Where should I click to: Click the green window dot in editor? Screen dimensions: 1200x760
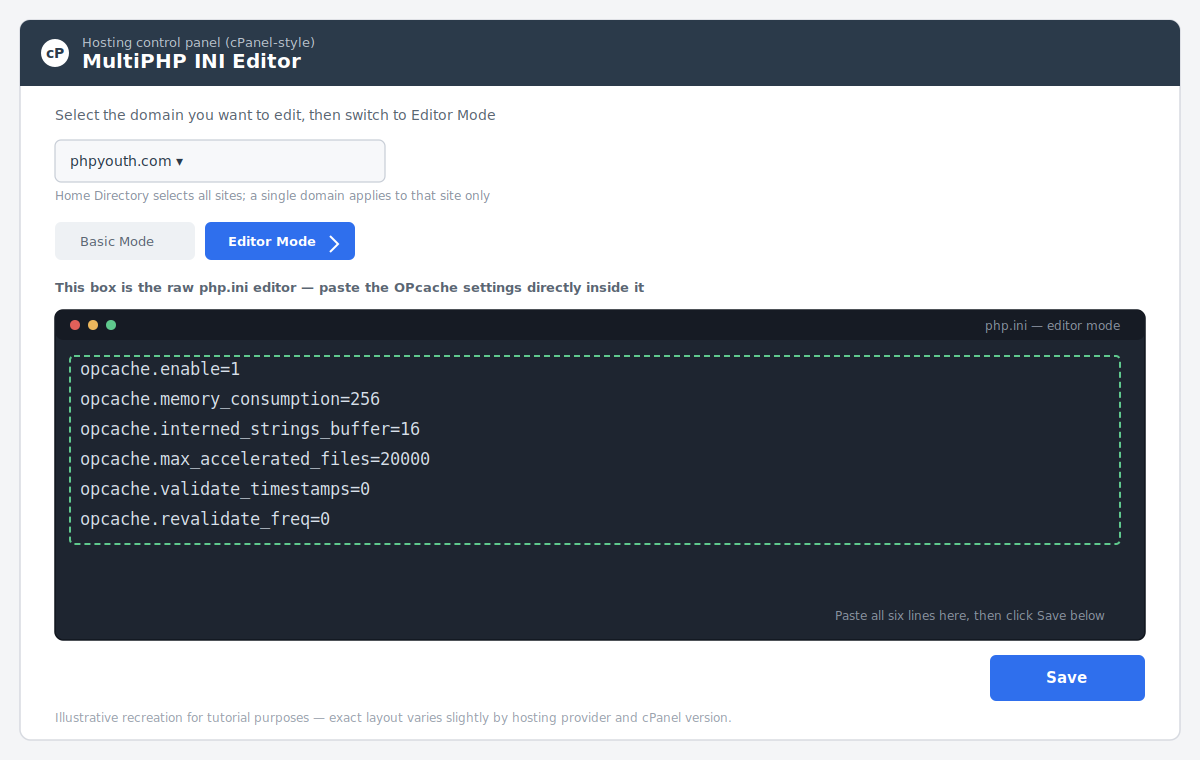click(x=111, y=325)
